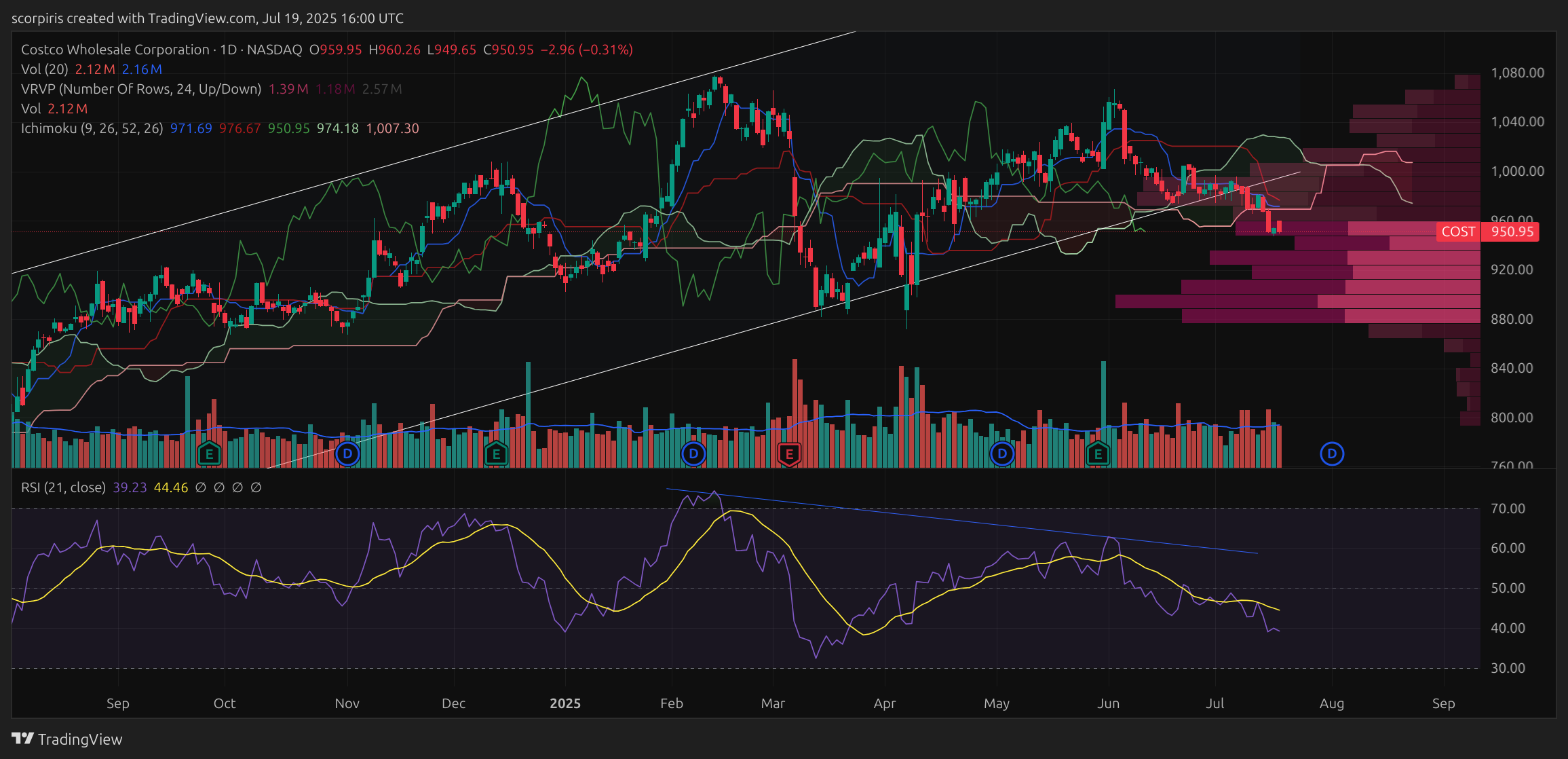Click the Nov label on time axis
The image size is (1568, 759).
pyautogui.click(x=347, y=703)
